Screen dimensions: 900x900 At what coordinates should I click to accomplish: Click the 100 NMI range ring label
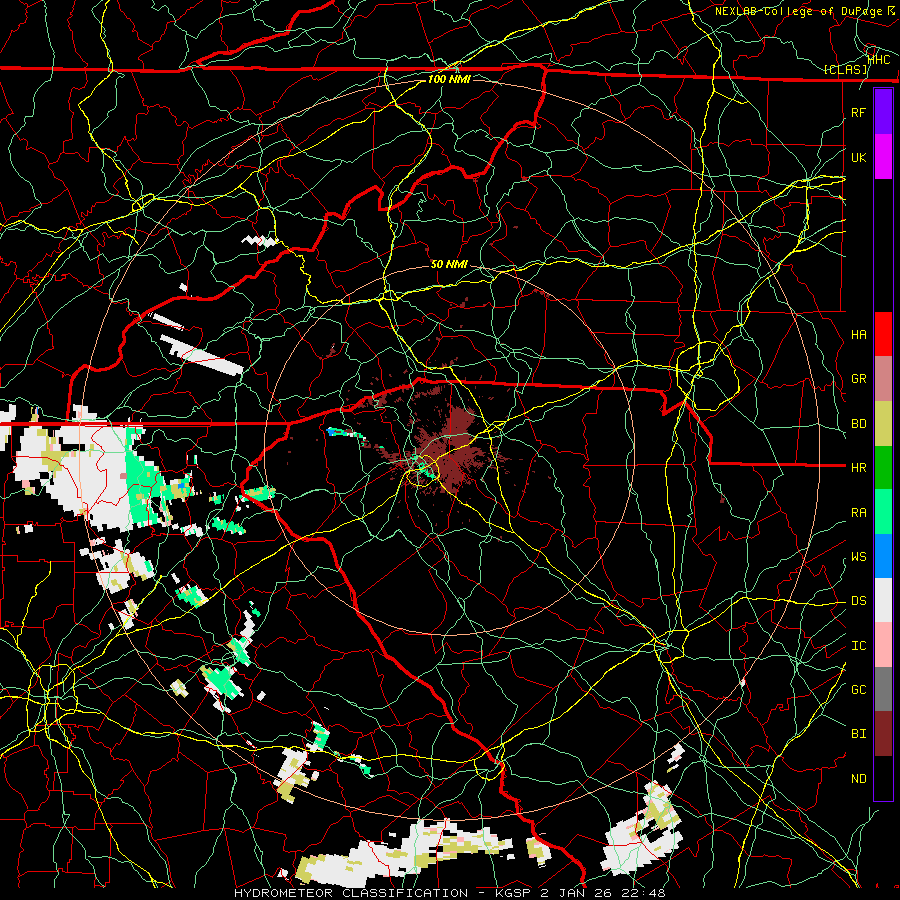(x=449, y=79)
